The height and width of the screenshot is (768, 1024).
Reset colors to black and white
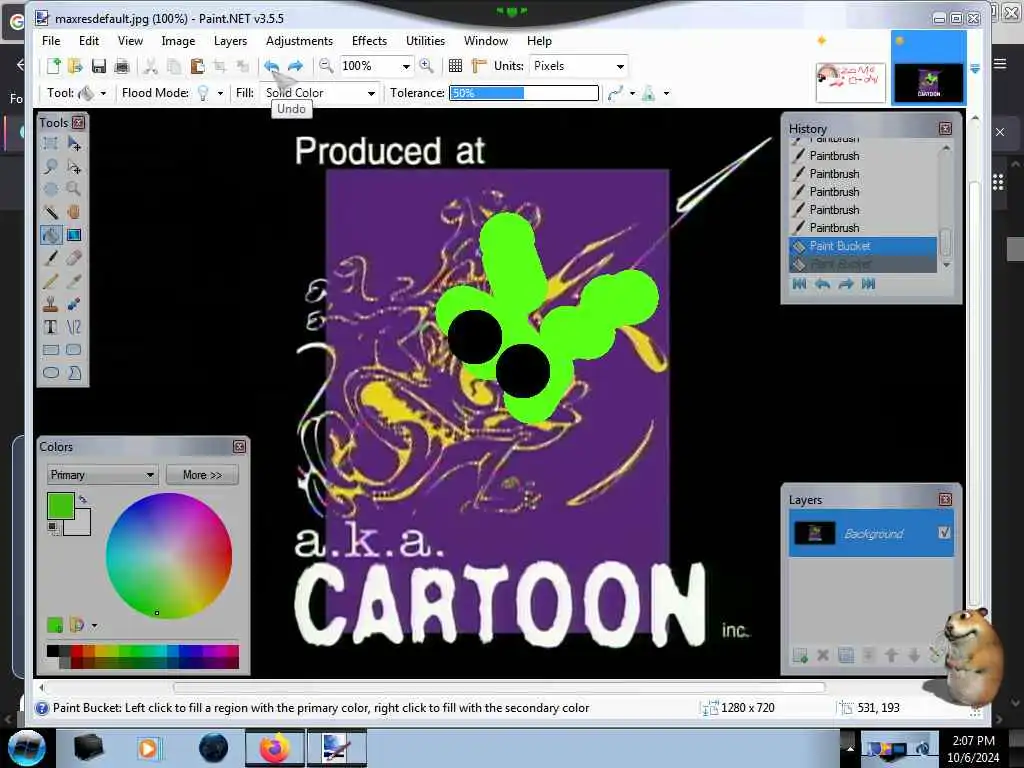click(x=52, y=528)
